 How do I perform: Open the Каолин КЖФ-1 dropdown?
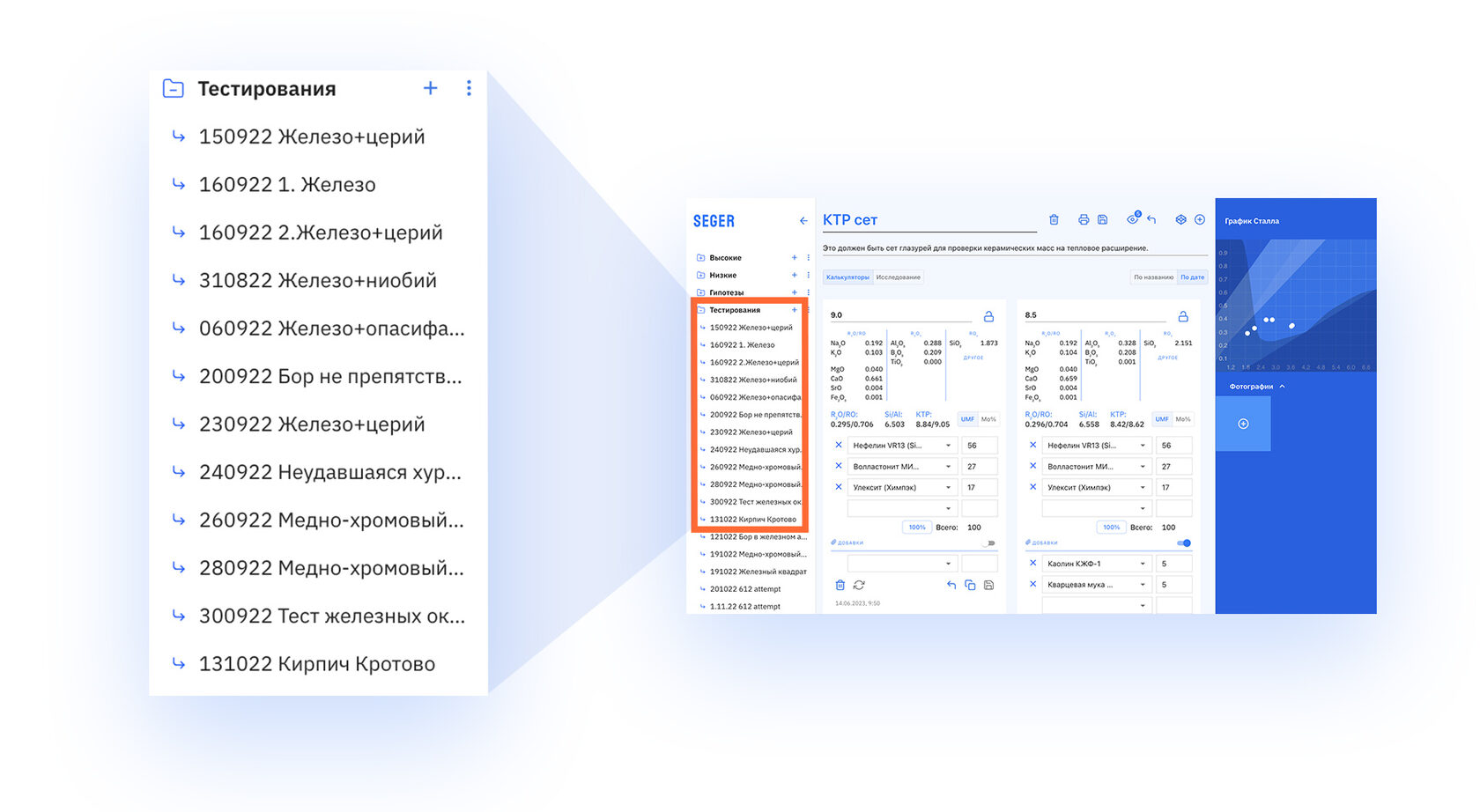tap(1097, 564)
